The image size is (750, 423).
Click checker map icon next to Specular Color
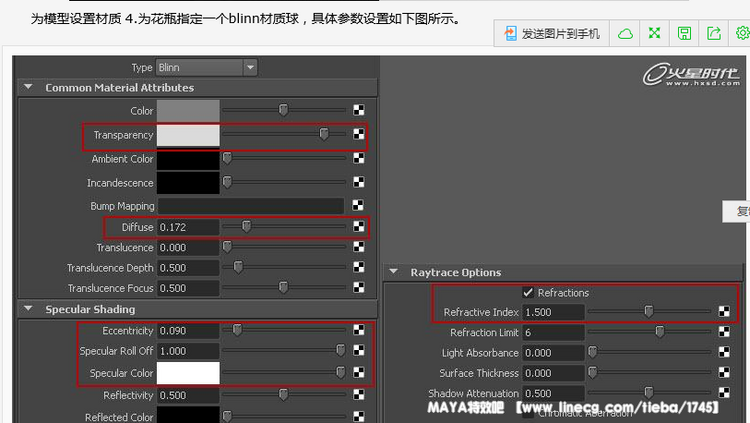359,372
